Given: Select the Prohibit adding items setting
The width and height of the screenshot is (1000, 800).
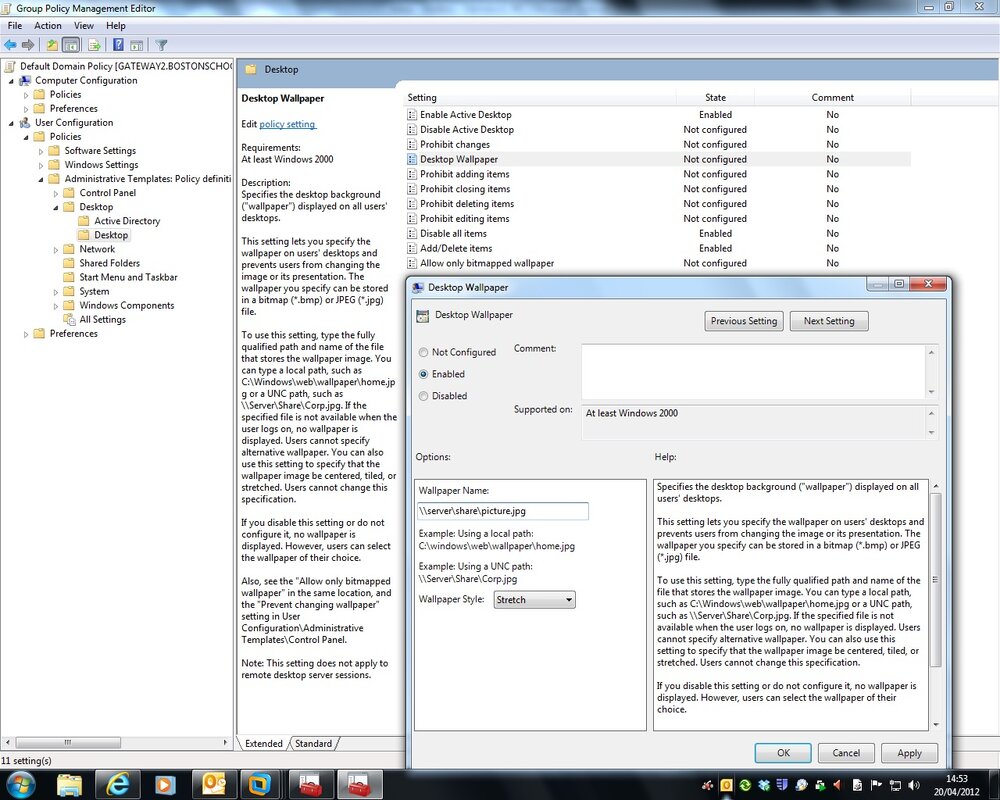Looking at the screenshot, I should point(464,174).
